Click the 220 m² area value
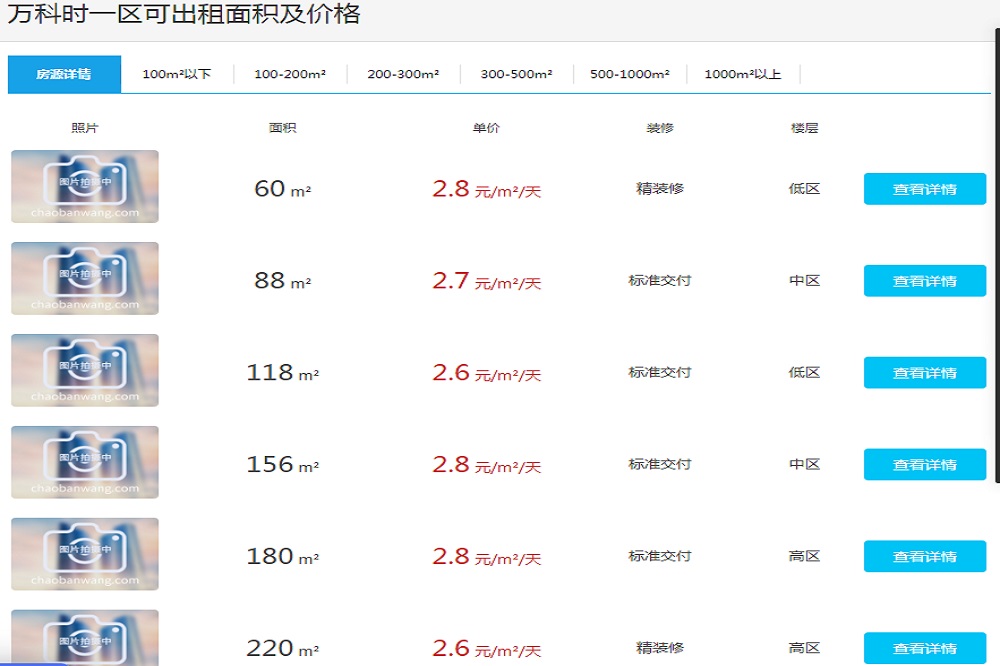 point(283,648)
